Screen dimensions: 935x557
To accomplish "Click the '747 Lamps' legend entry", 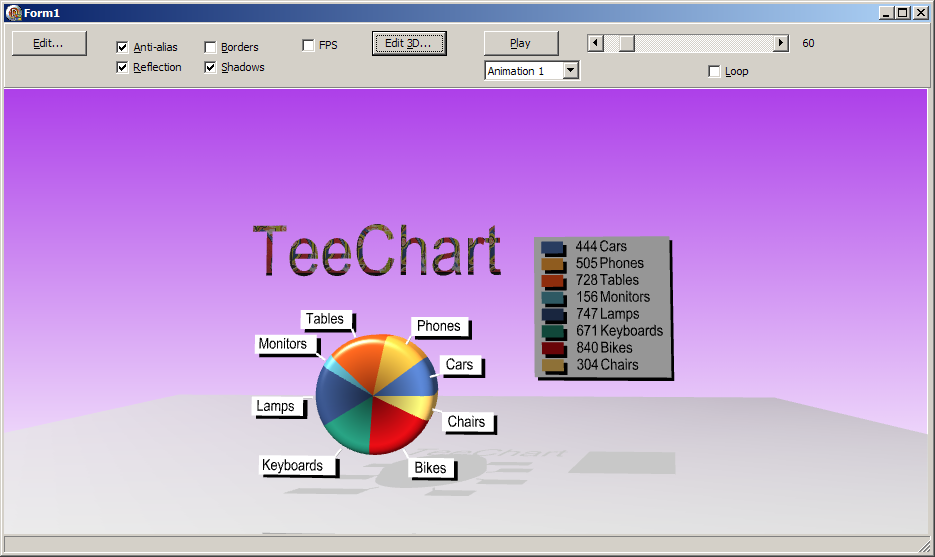I will (x=608, y=314).
